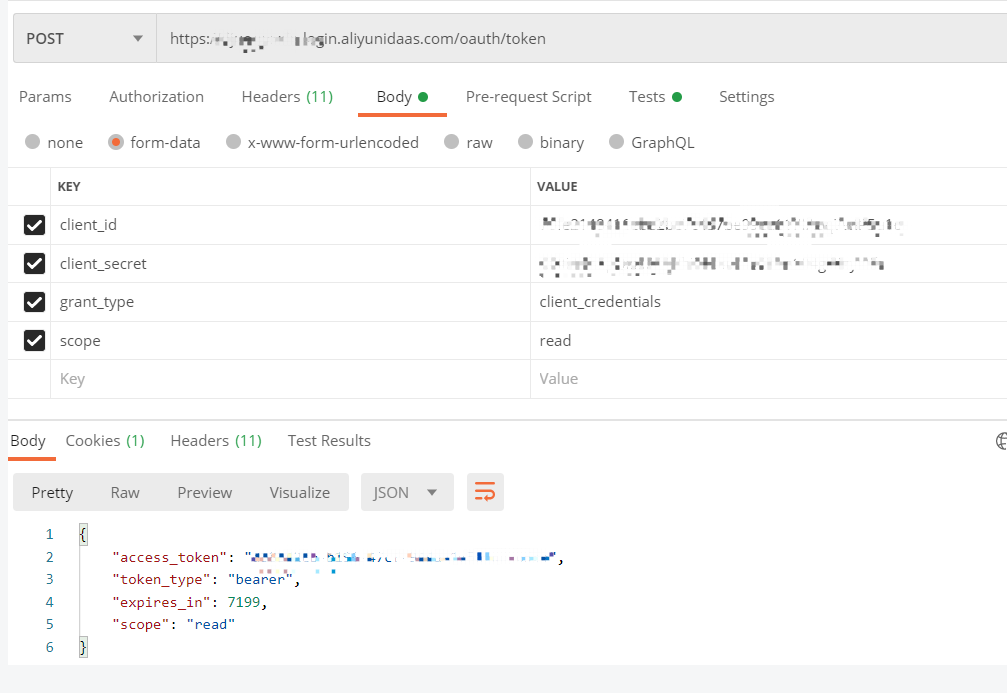Click the read value cell
This screenshot has height=693, width=1007.
pos(769,340)
